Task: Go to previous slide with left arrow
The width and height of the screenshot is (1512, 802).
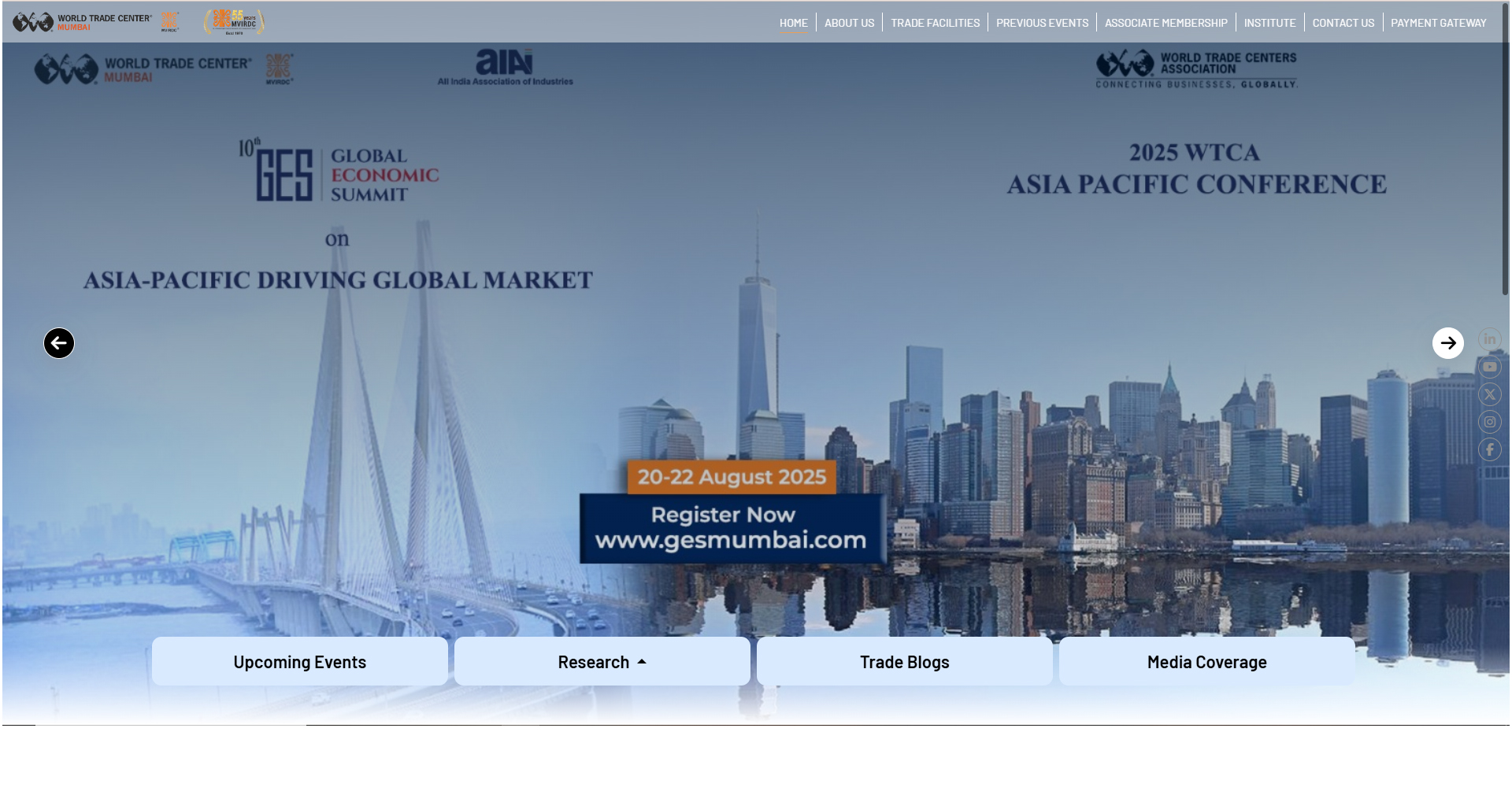Action: (59, 343)
